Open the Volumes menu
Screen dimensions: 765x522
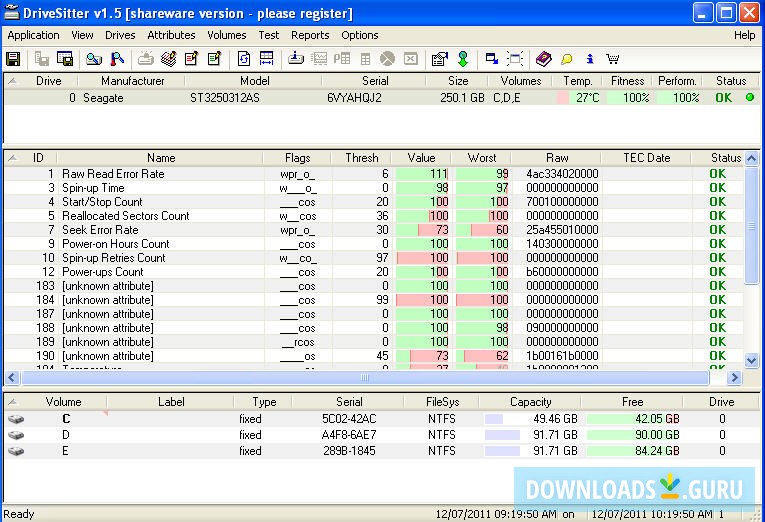(x=226, y=35)
